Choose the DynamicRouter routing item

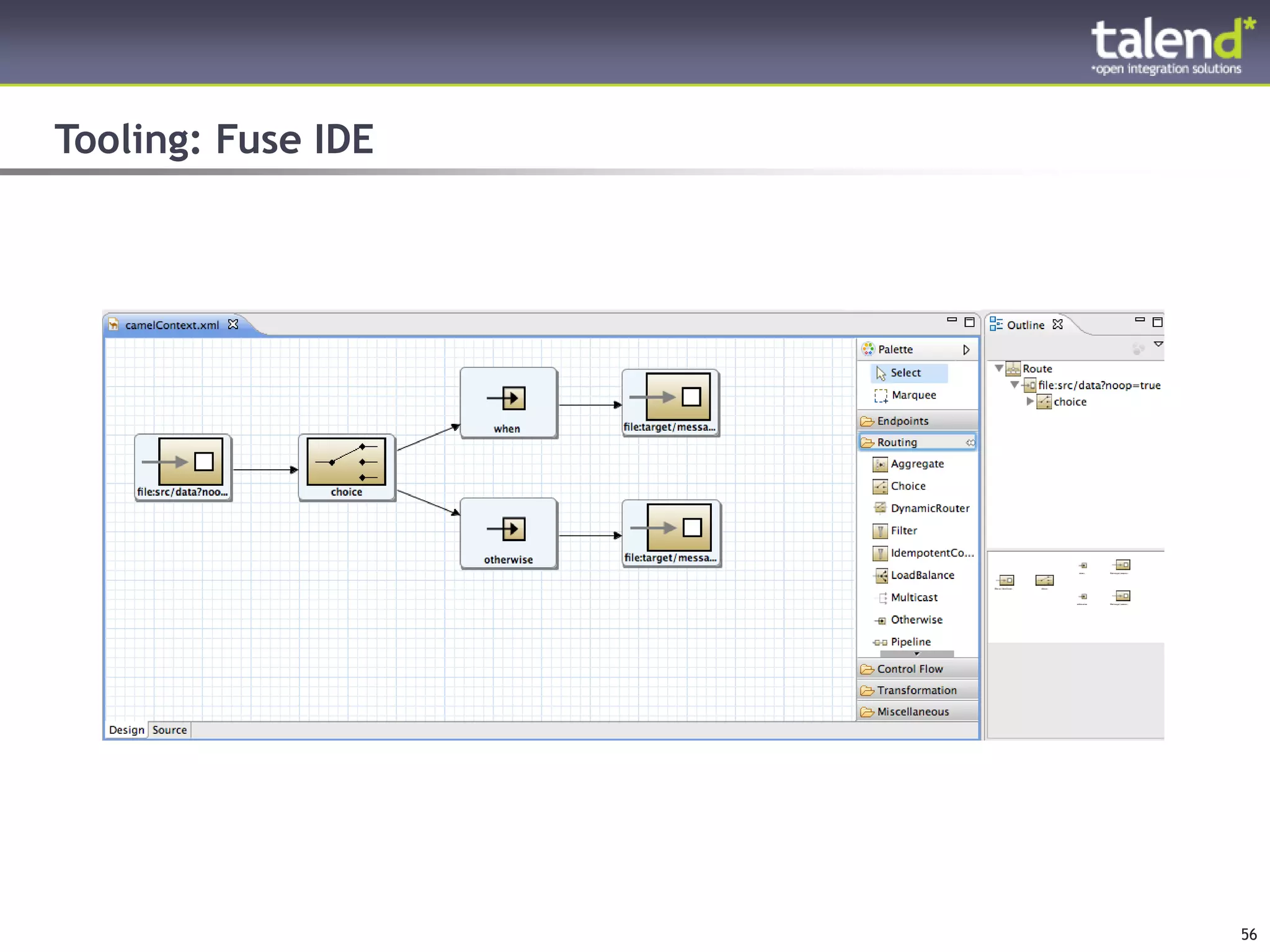[x=921, y=509]
